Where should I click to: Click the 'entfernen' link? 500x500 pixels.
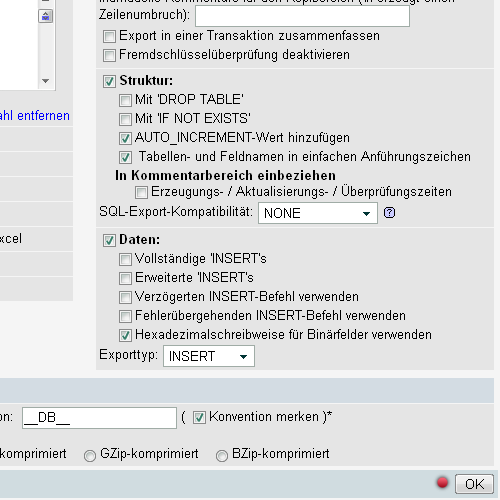pyautogui.click(x=43, y=116)
